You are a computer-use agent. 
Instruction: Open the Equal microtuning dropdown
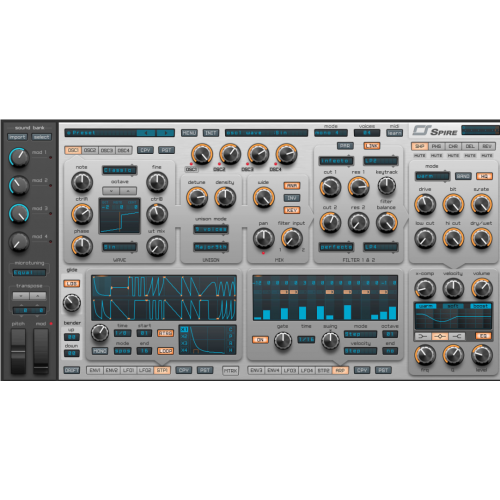pos(29,272)
